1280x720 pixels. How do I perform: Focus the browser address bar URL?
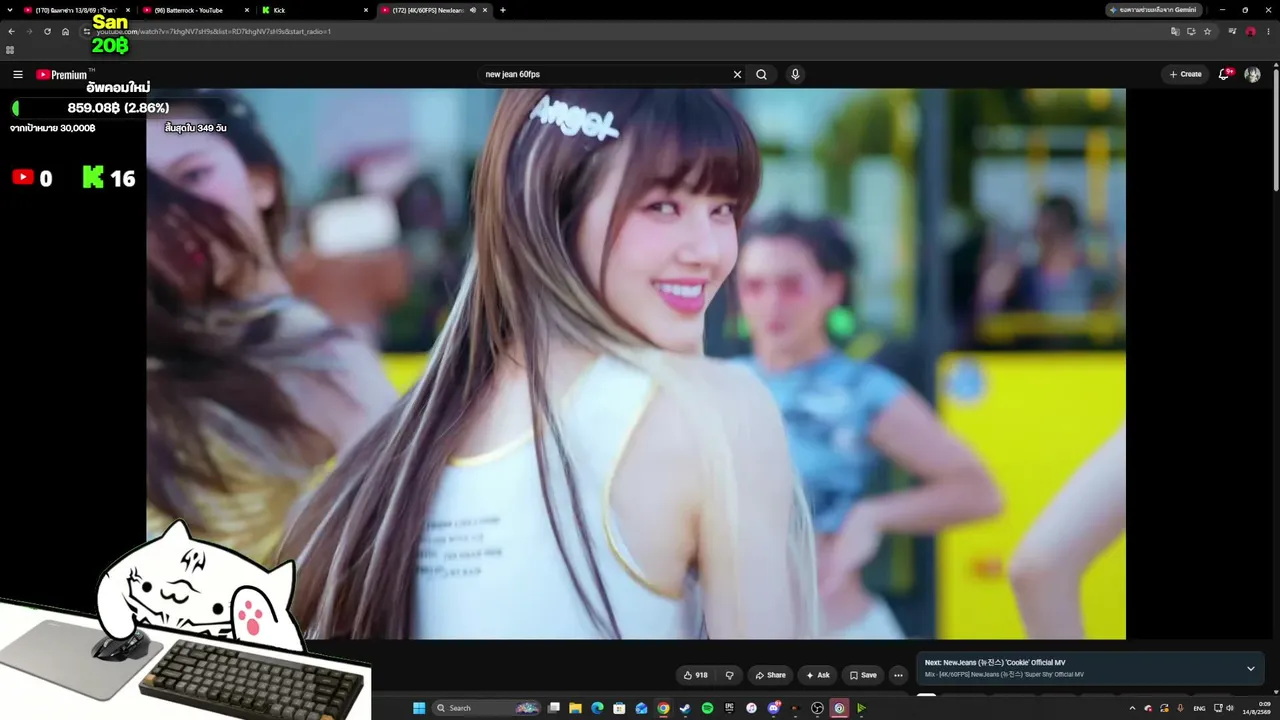tap(213, 32)
